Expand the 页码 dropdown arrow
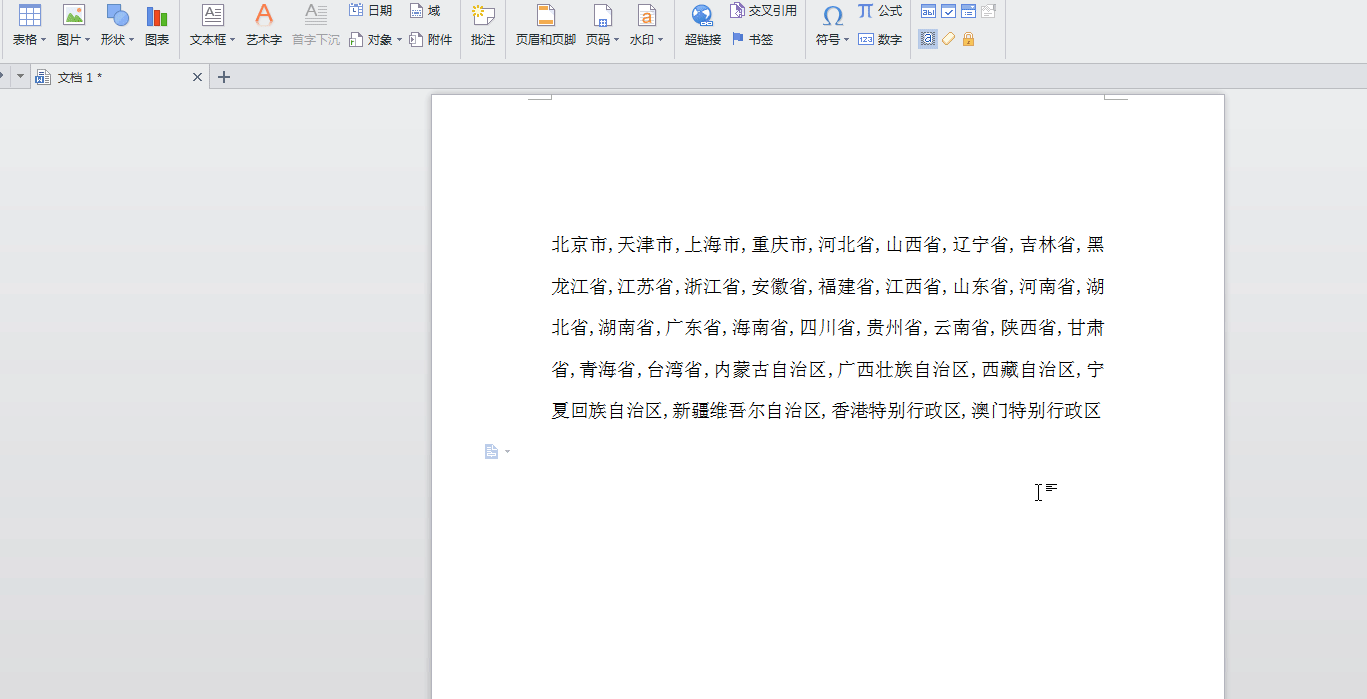 616,40
